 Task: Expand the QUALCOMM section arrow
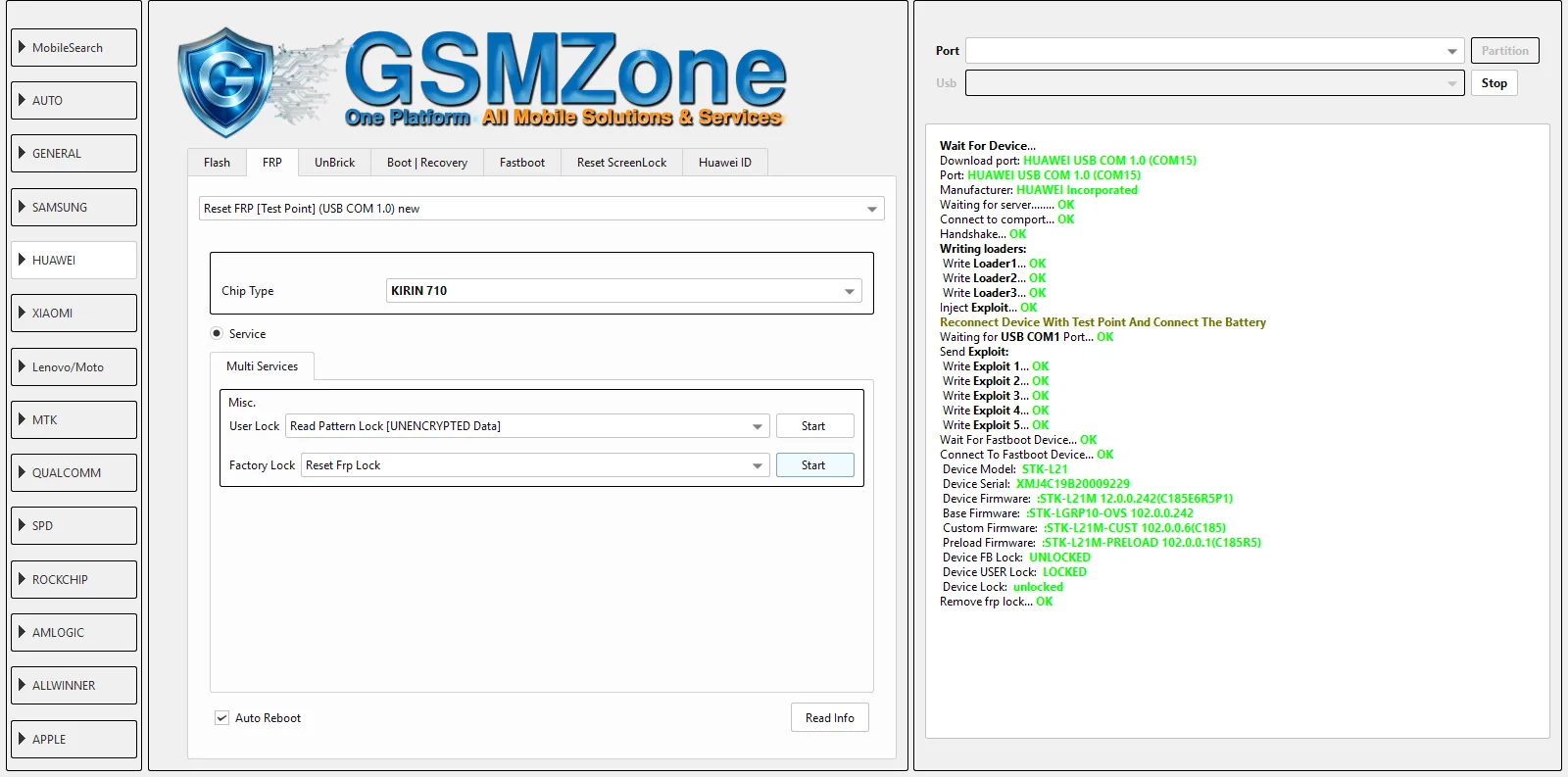tap(22, 472)
